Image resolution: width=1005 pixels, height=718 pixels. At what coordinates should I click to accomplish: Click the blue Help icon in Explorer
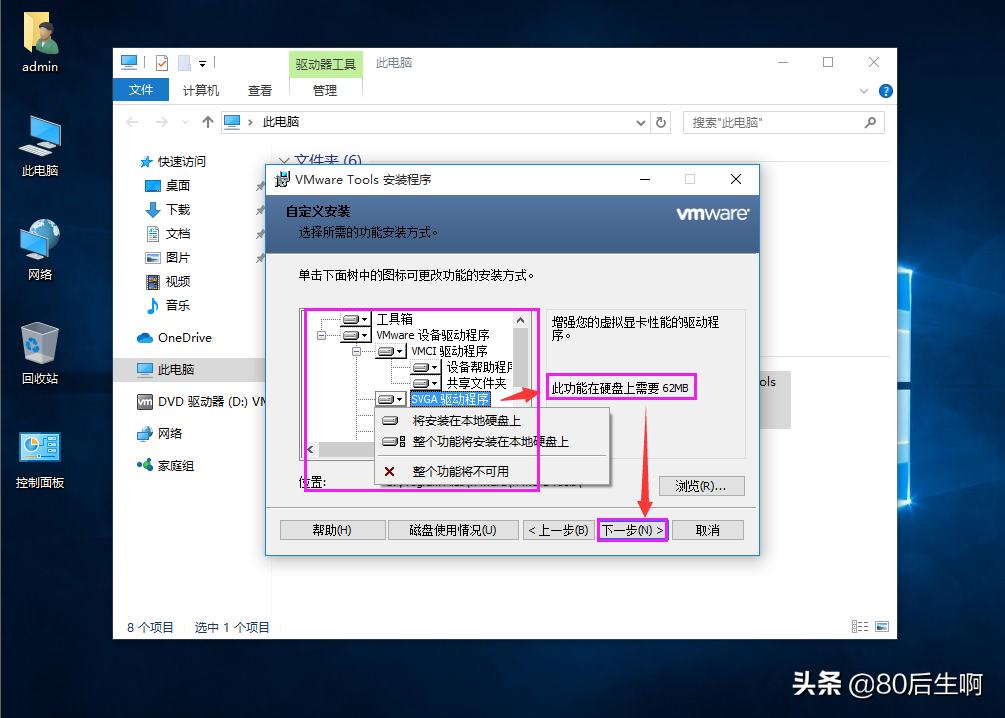click(886, 90)
